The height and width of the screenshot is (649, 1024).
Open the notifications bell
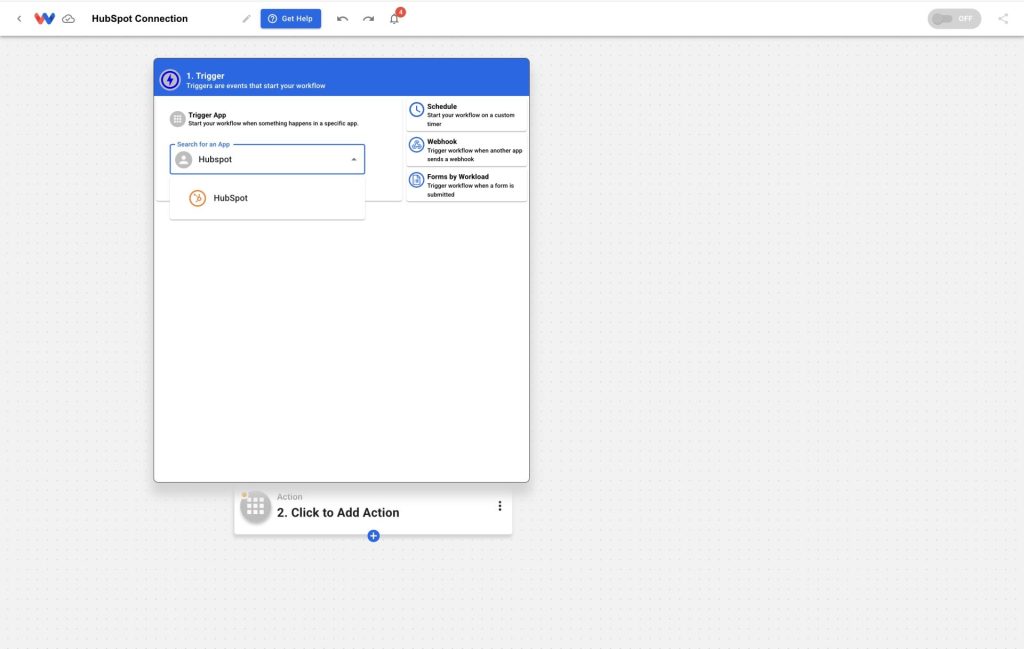coord(394,19)
